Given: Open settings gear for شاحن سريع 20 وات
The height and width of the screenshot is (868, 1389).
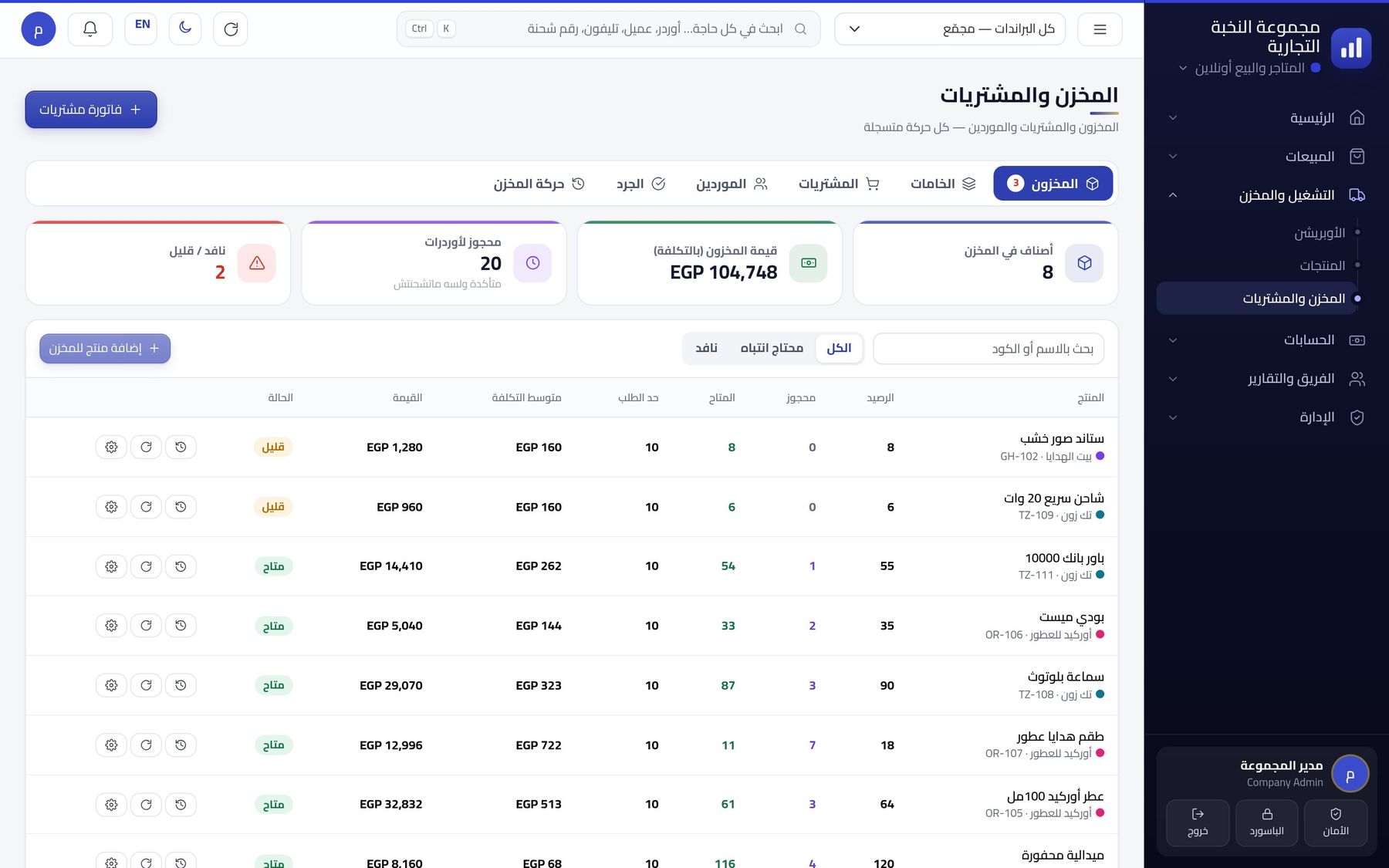Looking at the screenshot, I should coord(111,507).
